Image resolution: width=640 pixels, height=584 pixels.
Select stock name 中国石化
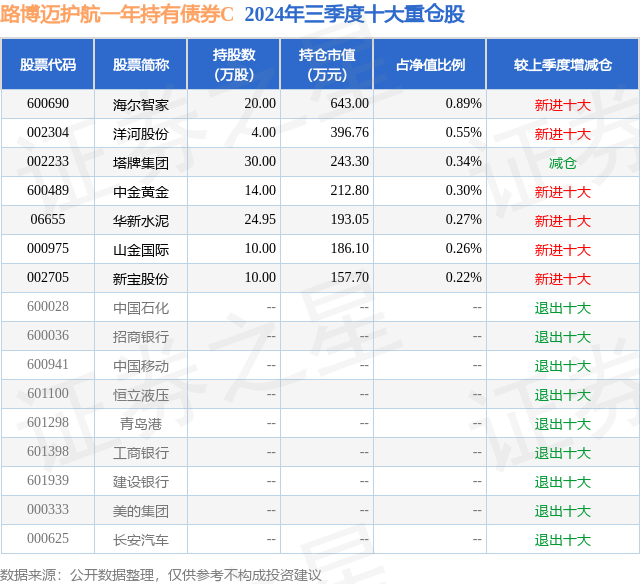click(x=141, y=308)
